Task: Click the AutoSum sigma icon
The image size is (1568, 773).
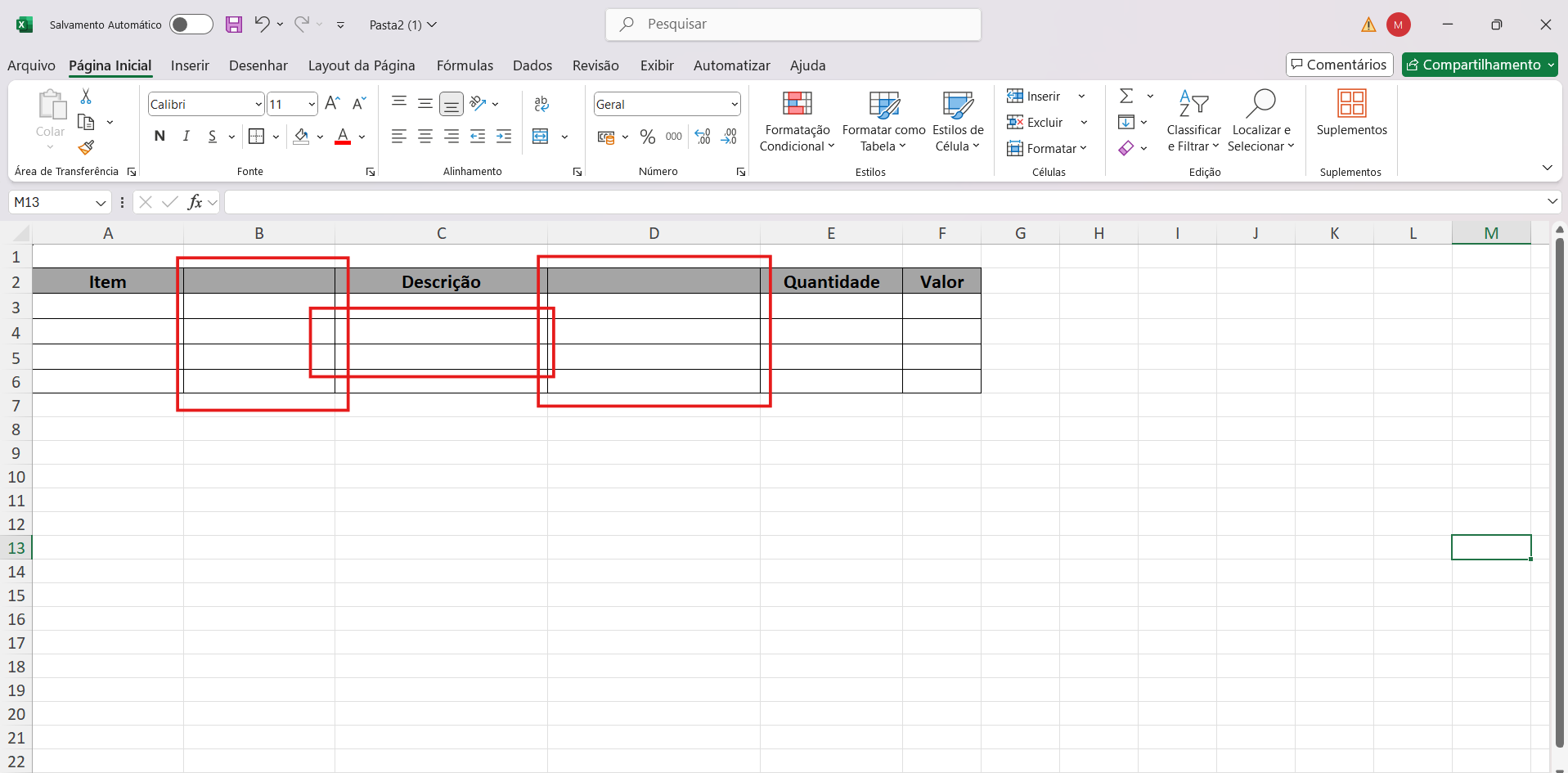Action: [1126, 97]
